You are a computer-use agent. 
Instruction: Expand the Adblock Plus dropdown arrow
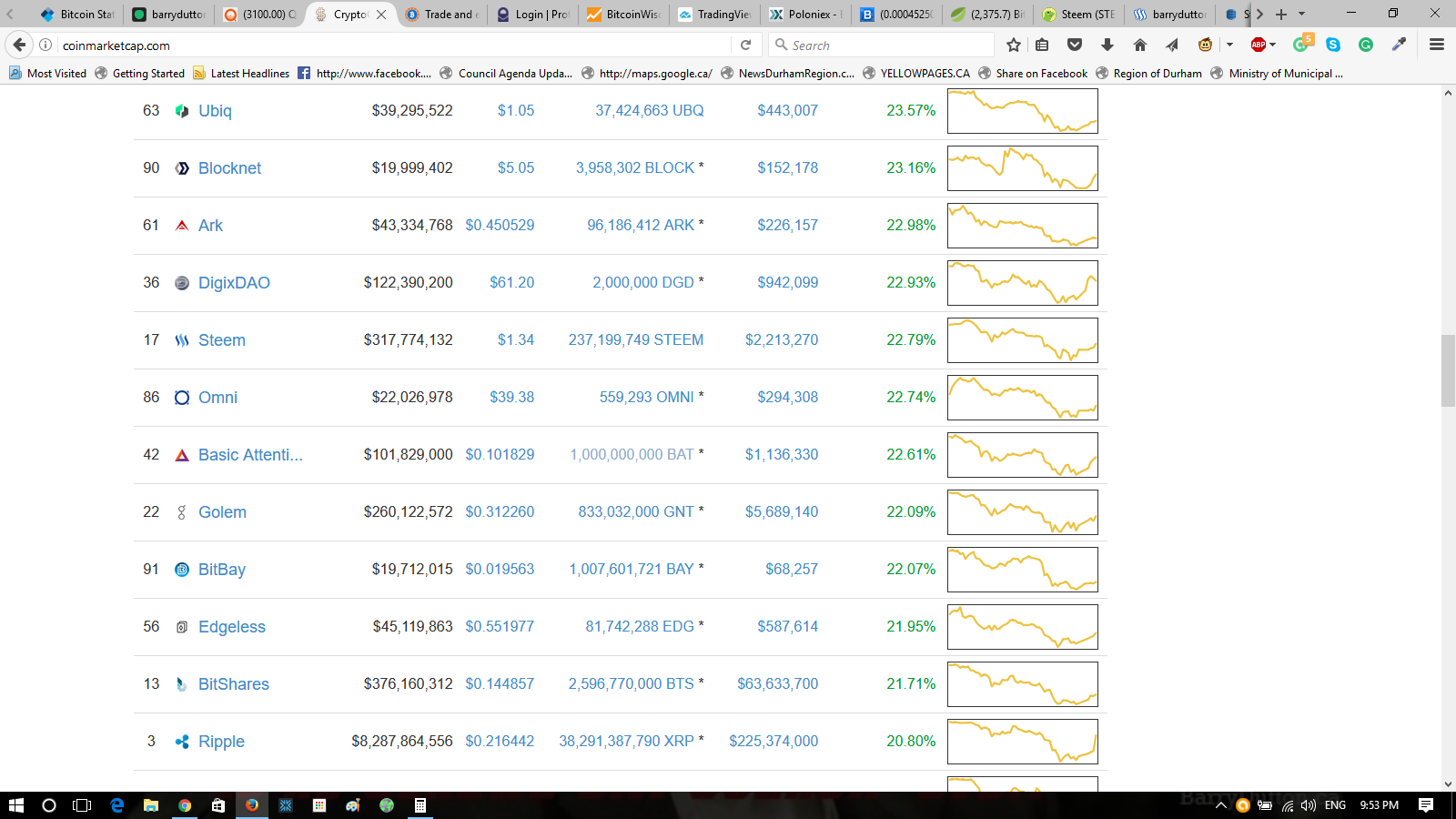[1273, 45]
